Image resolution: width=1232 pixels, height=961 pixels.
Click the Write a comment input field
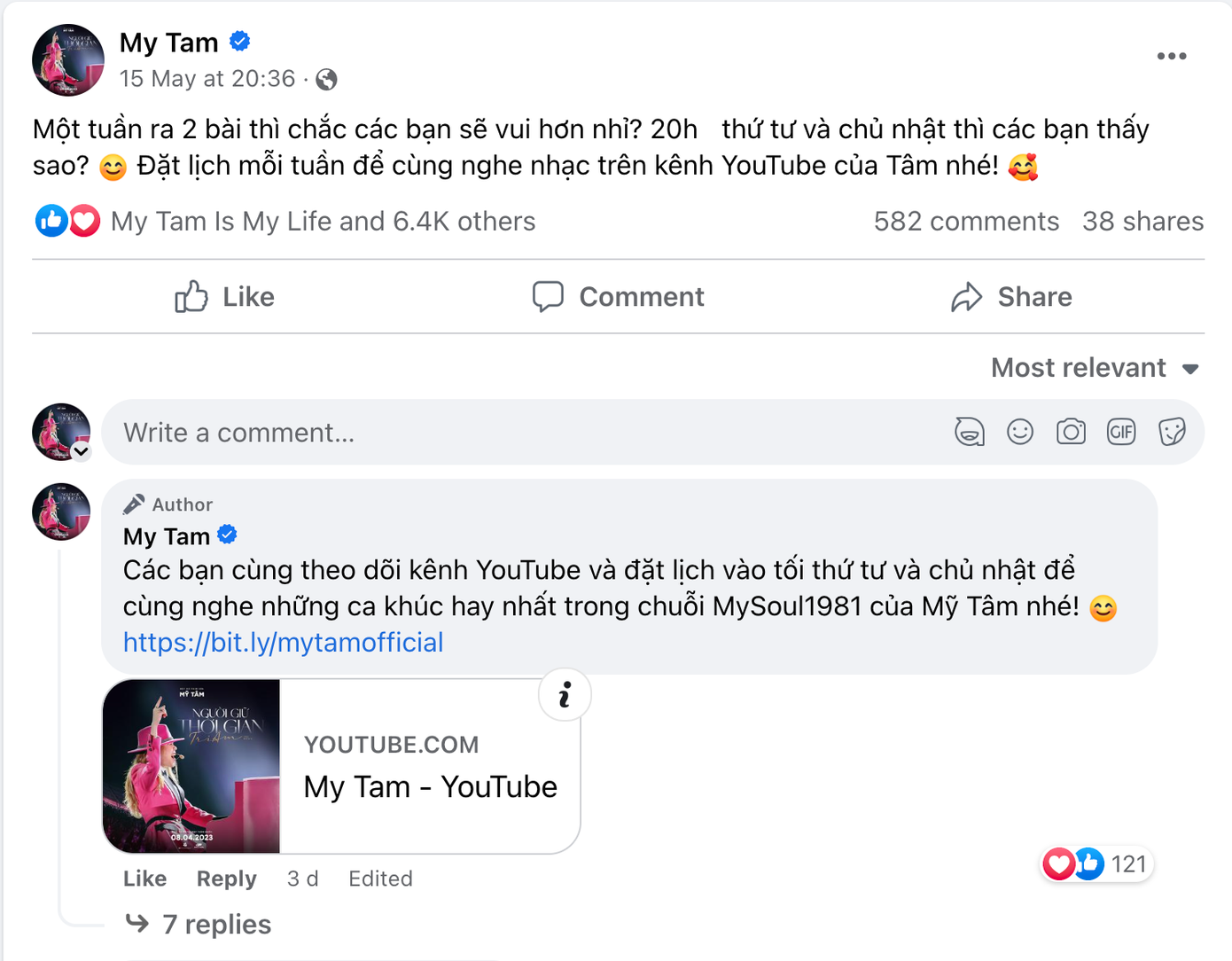pyautogui.click(x=355, y=432)
